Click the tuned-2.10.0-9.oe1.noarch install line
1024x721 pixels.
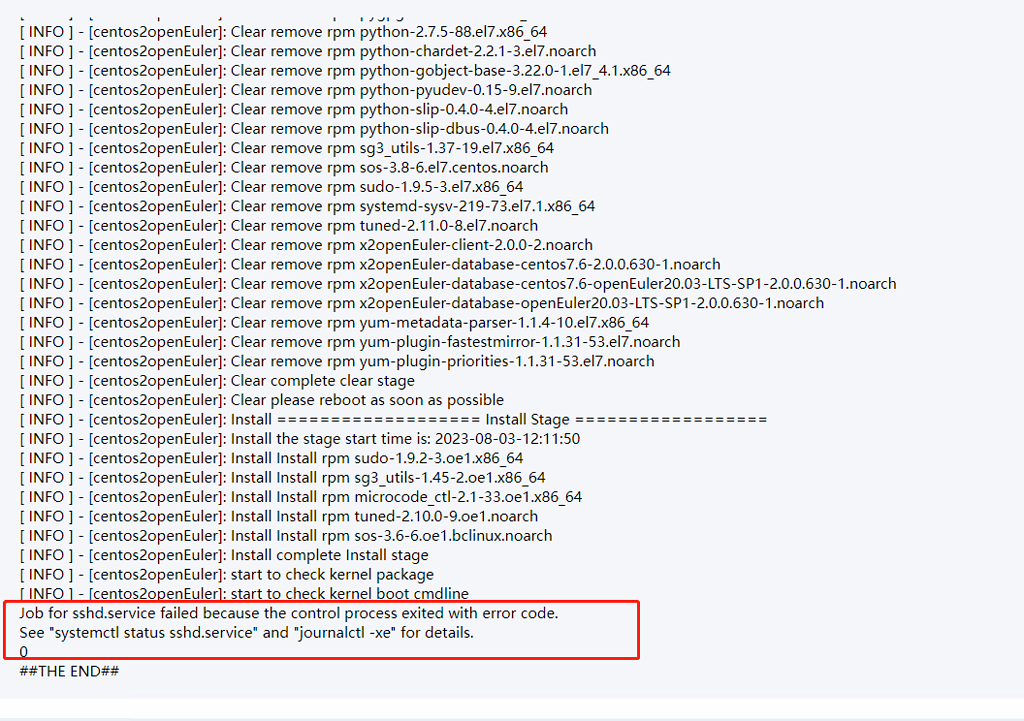(279, 517)
